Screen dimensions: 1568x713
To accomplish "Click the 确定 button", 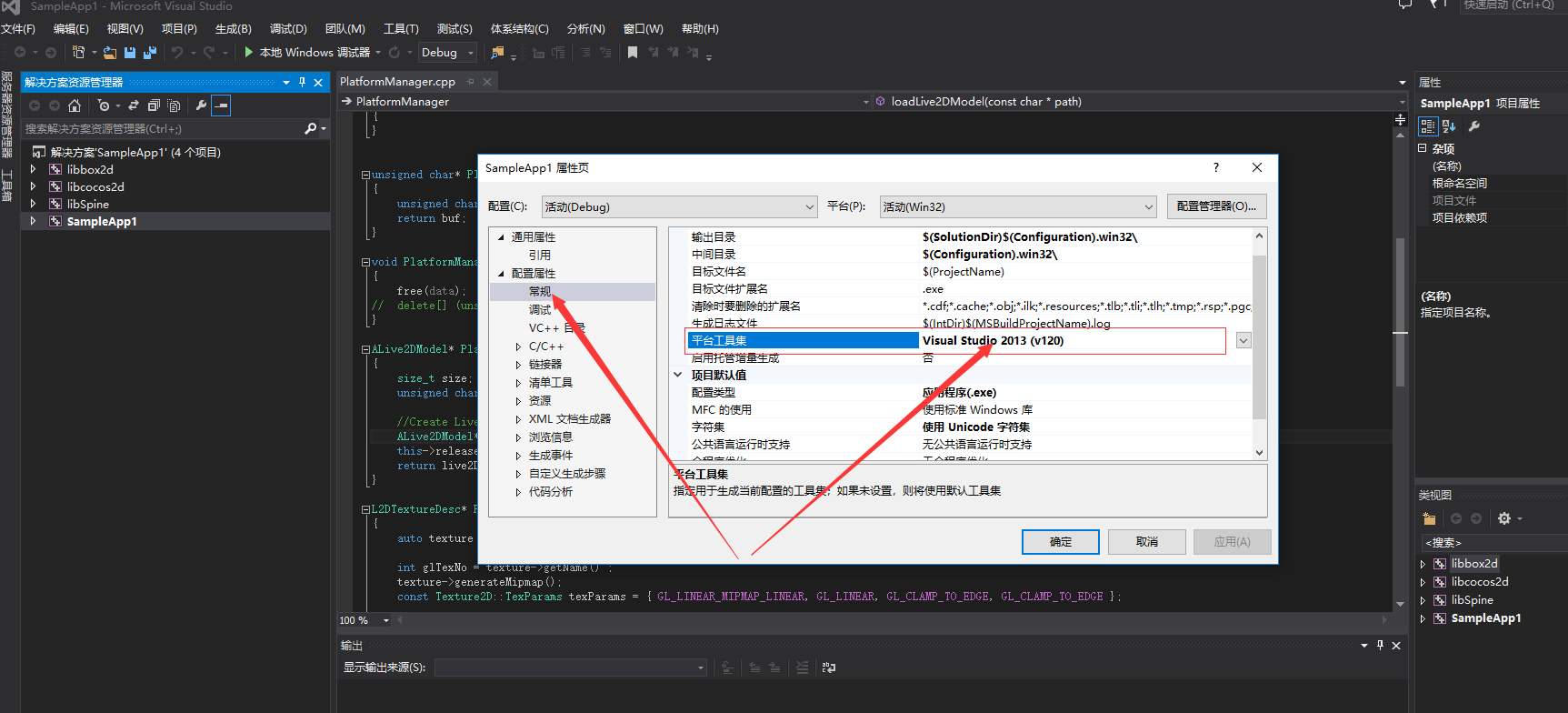I will point(1061,542).
